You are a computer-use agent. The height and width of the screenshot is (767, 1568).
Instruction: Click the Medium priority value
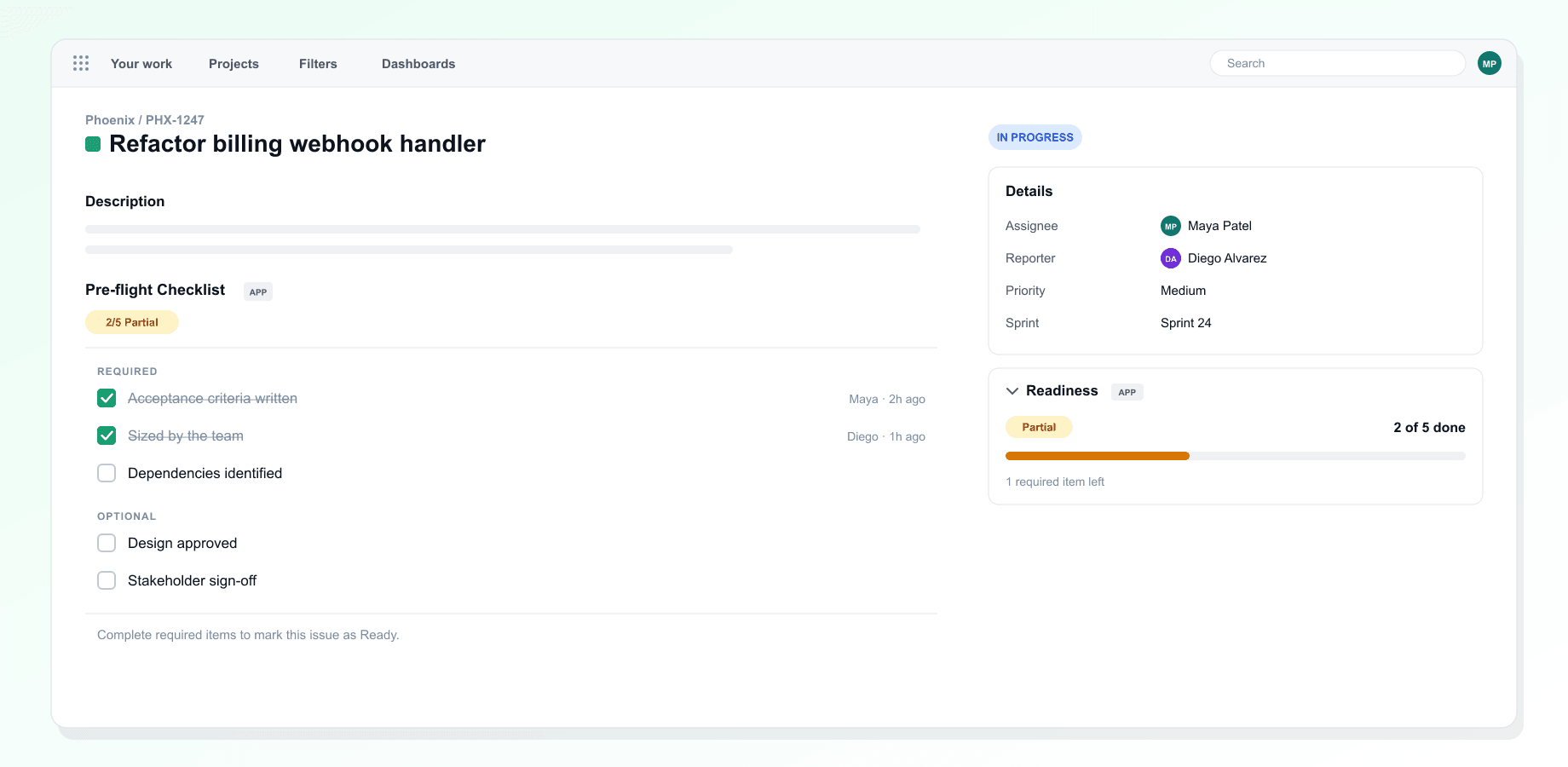pyautogui.click(x=1184, y=291)
